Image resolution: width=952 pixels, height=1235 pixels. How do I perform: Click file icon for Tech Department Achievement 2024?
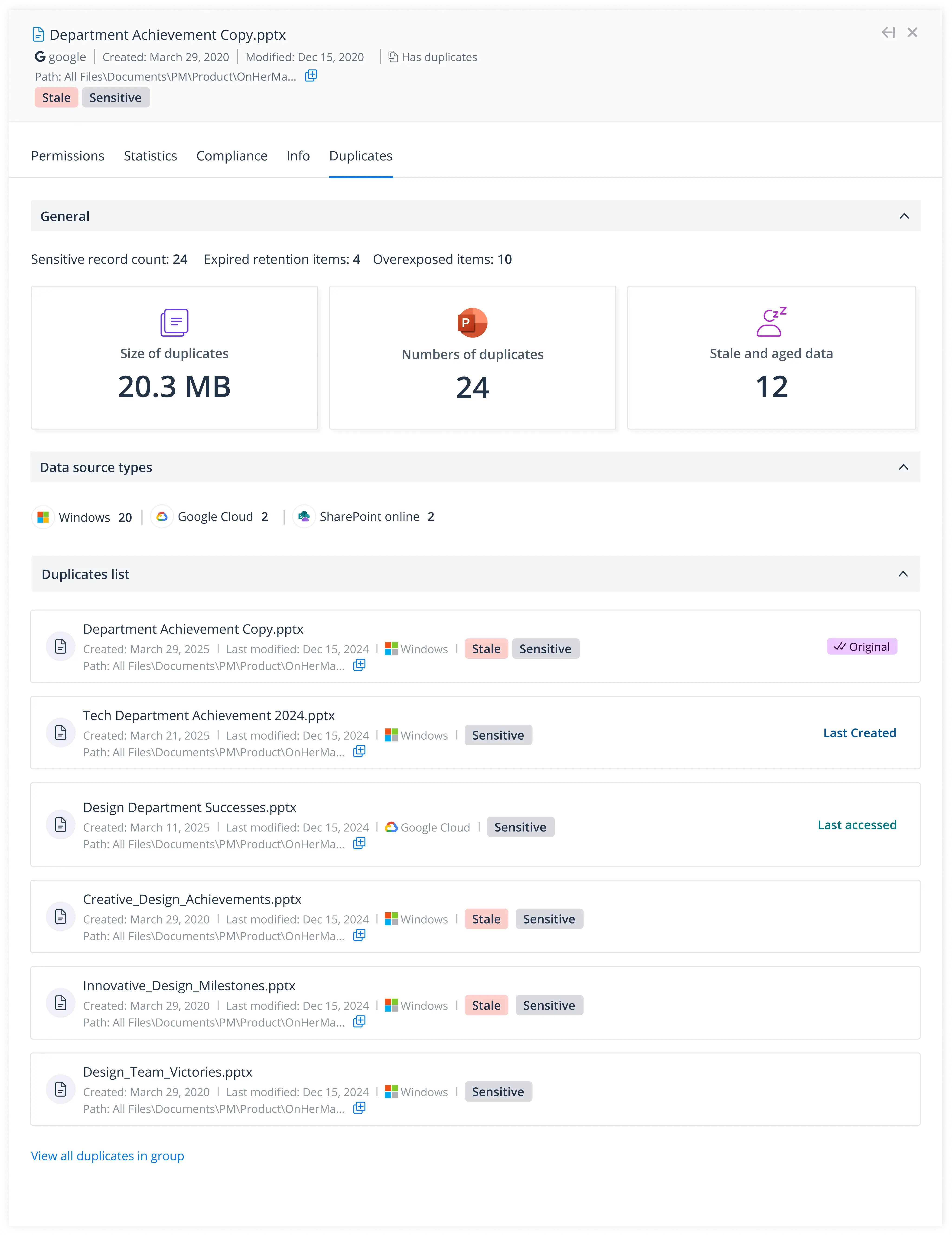pos(61,733)
